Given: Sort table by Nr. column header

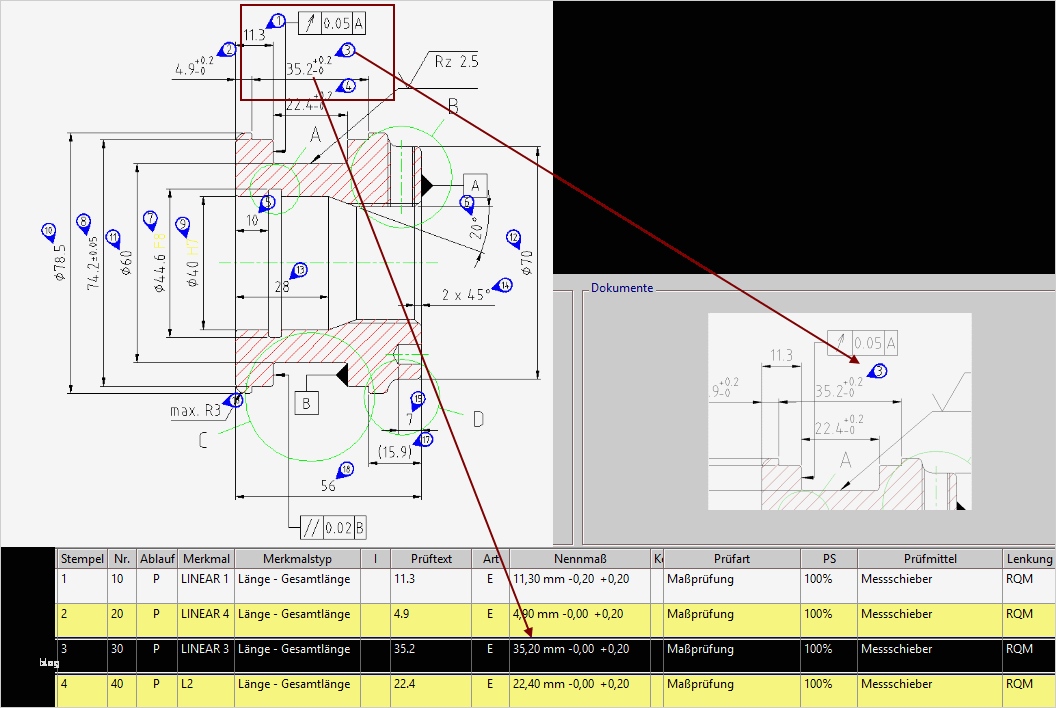Looking at the screenshot, I should (122, 558).
